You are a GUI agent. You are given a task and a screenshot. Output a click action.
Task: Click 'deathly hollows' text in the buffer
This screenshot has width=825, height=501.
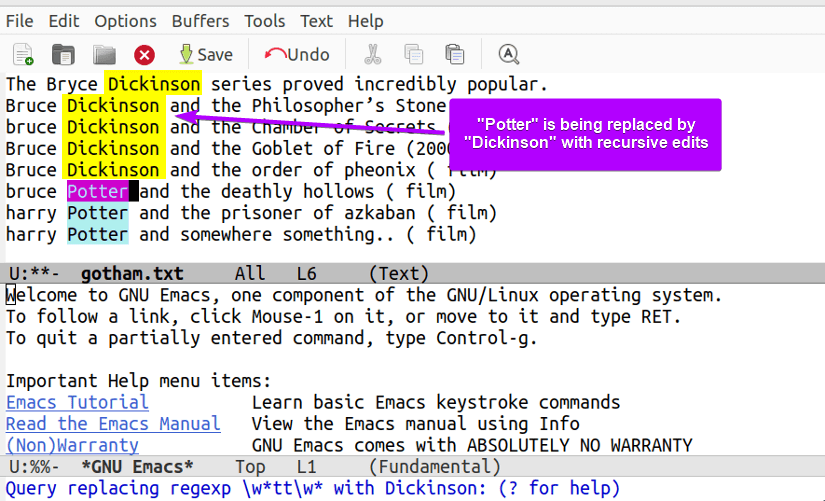pyautogui.click(x=297, y=192)
